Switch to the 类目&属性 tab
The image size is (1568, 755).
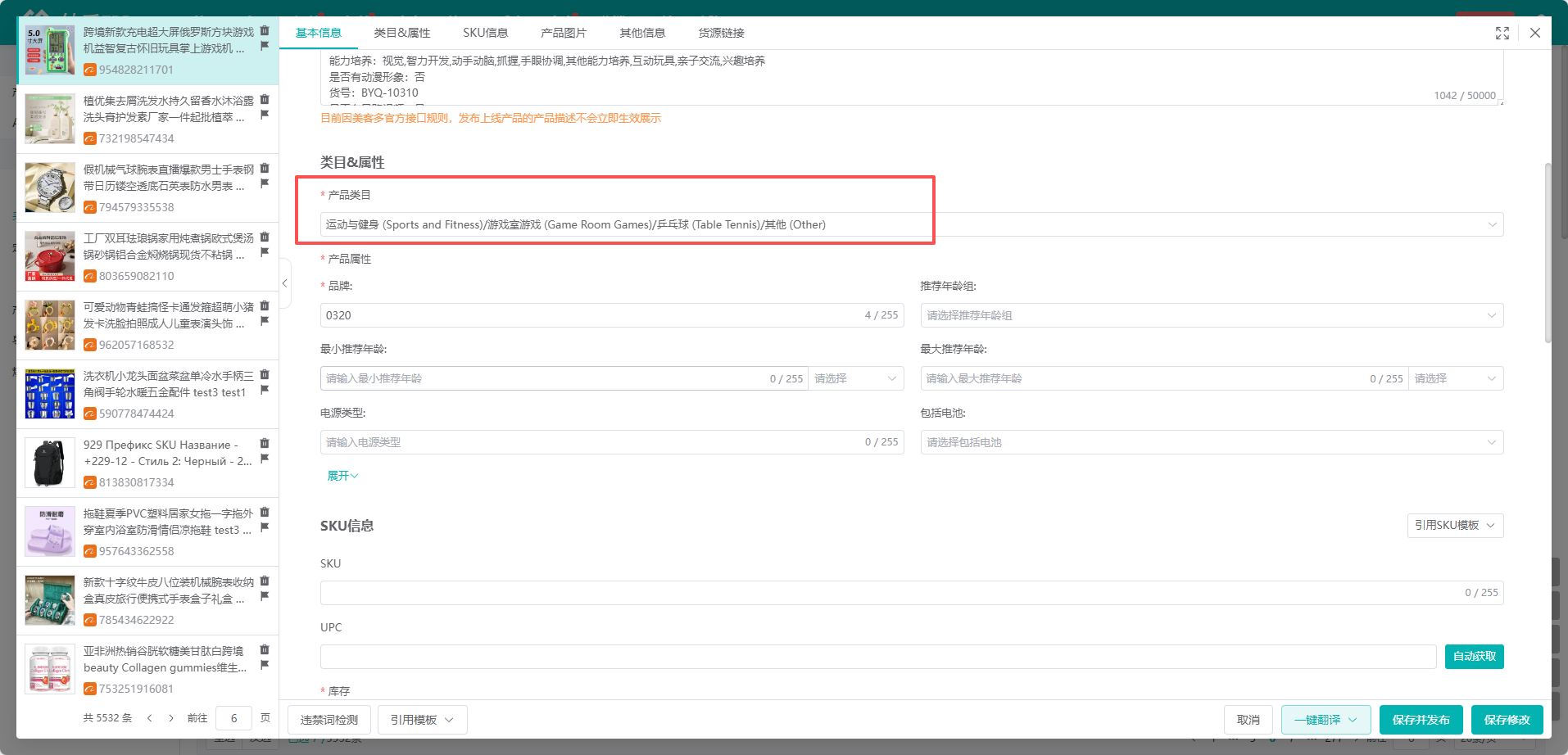tap(402, 33)
